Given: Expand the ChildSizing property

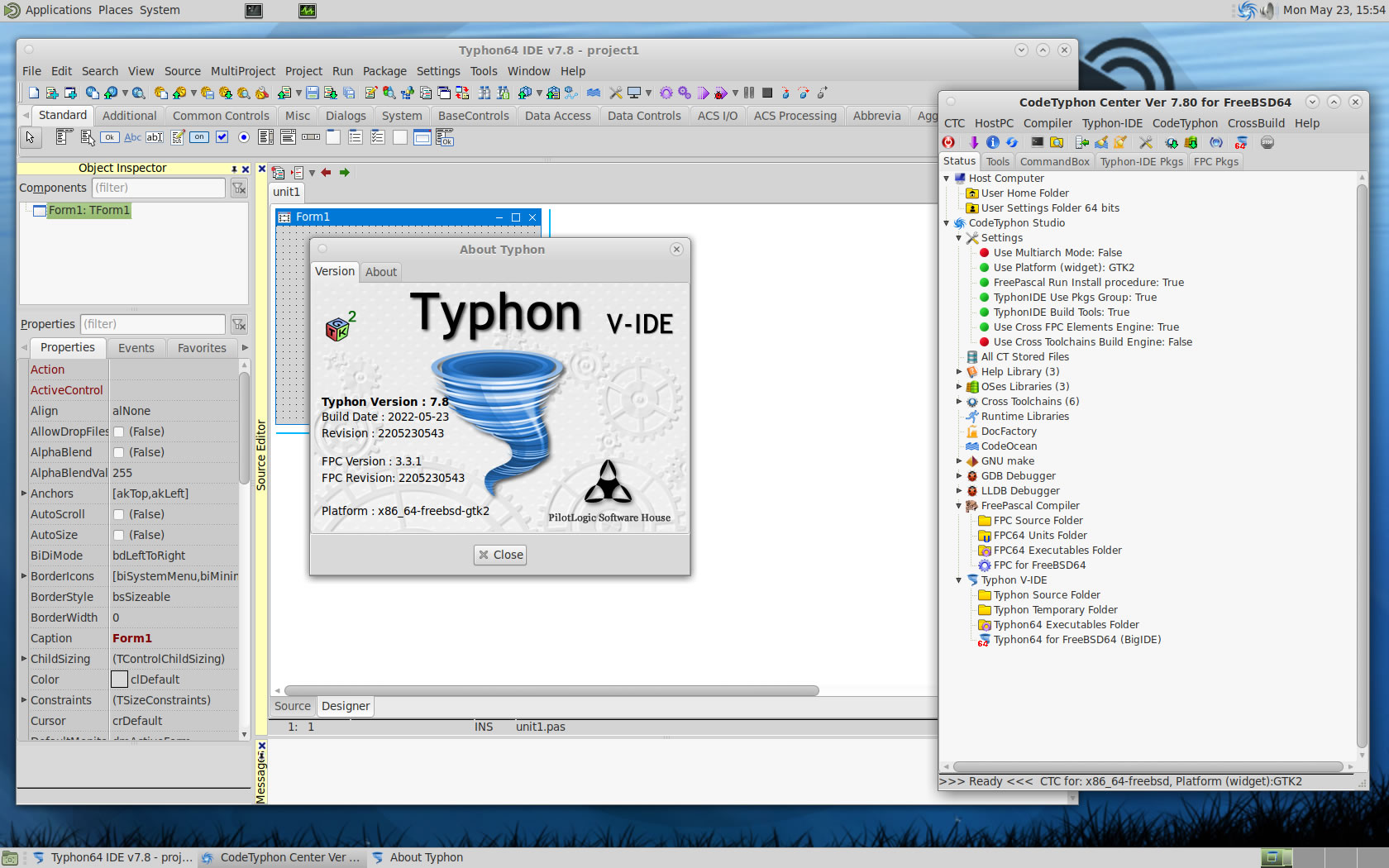Looking at the screenshot, I should point(24,659).
